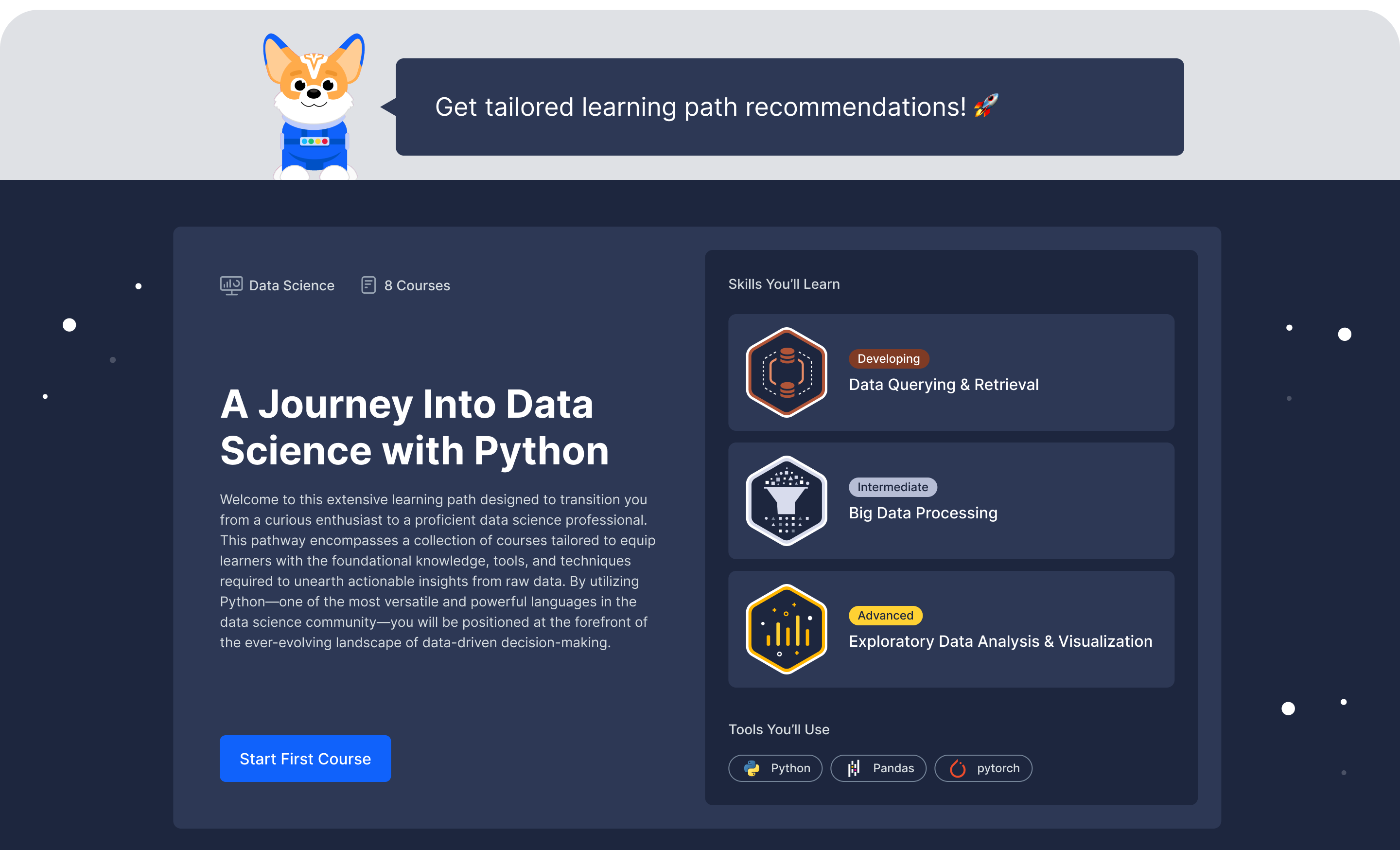Click the corgi mascot avatar
The image size is (1400, 850).
coord(314,108)
